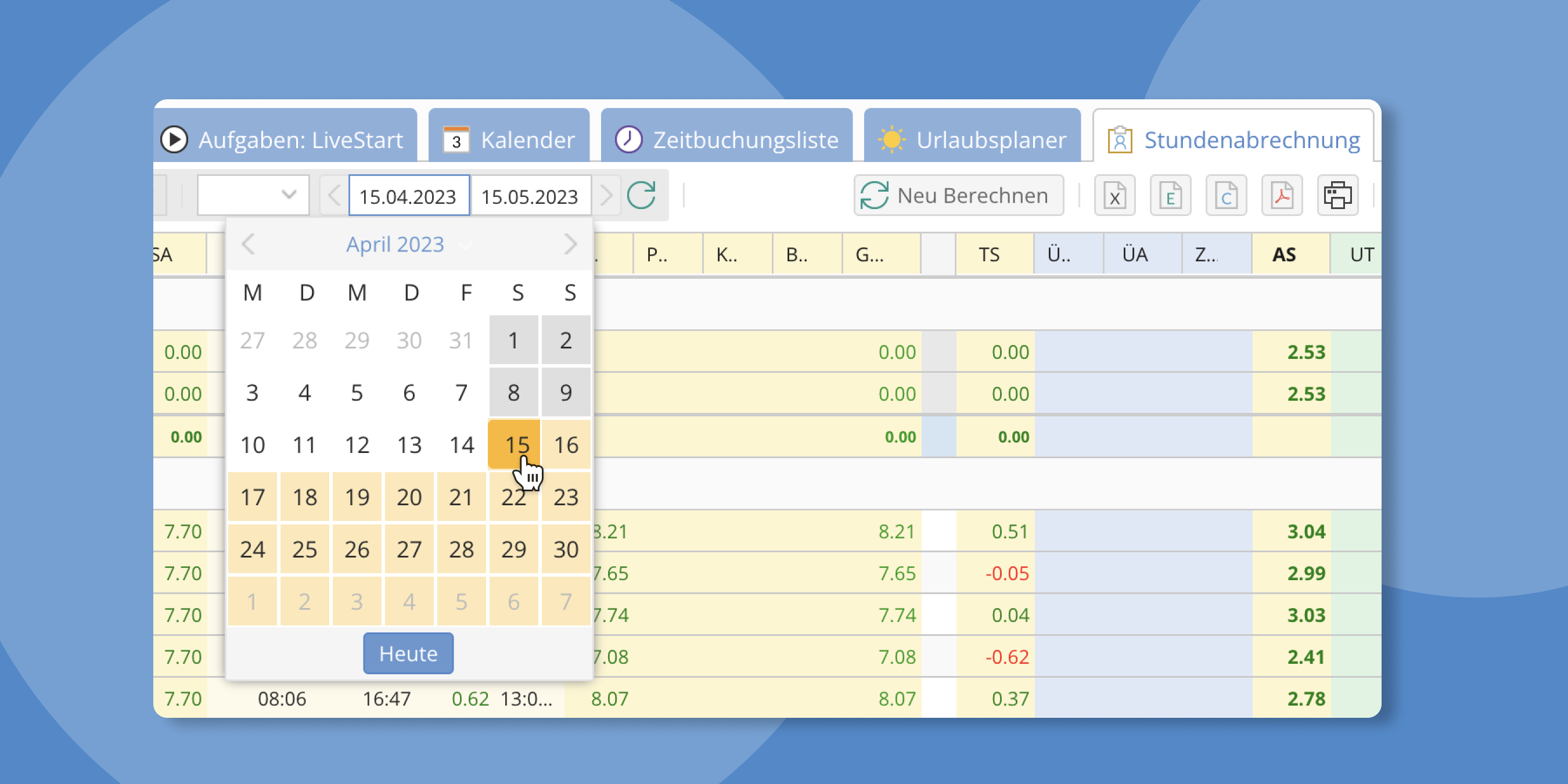Click the K.. column header
This screenshot has height=784, width=1568.
(738, 254)
